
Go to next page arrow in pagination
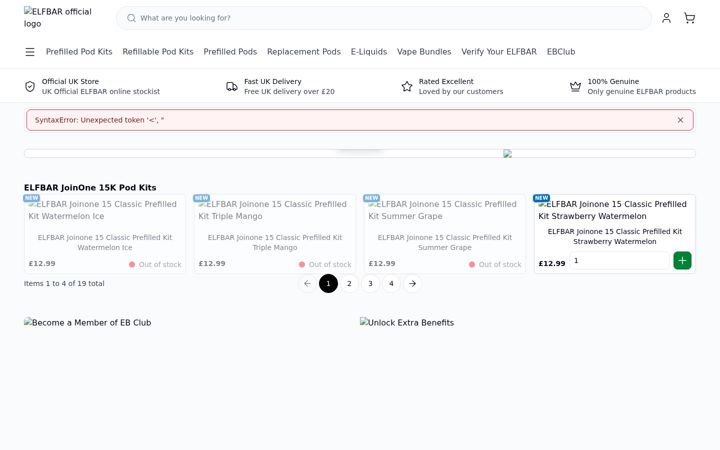click(412, 284)
